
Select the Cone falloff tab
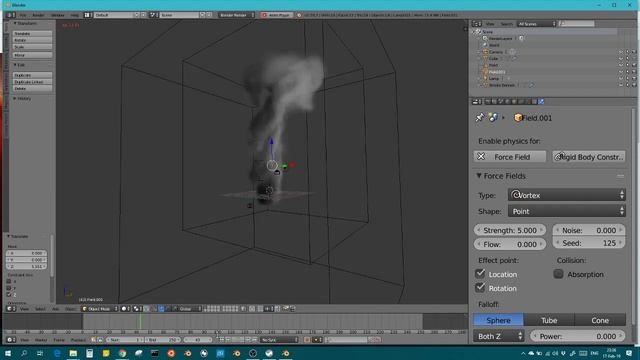pos(600,320)
